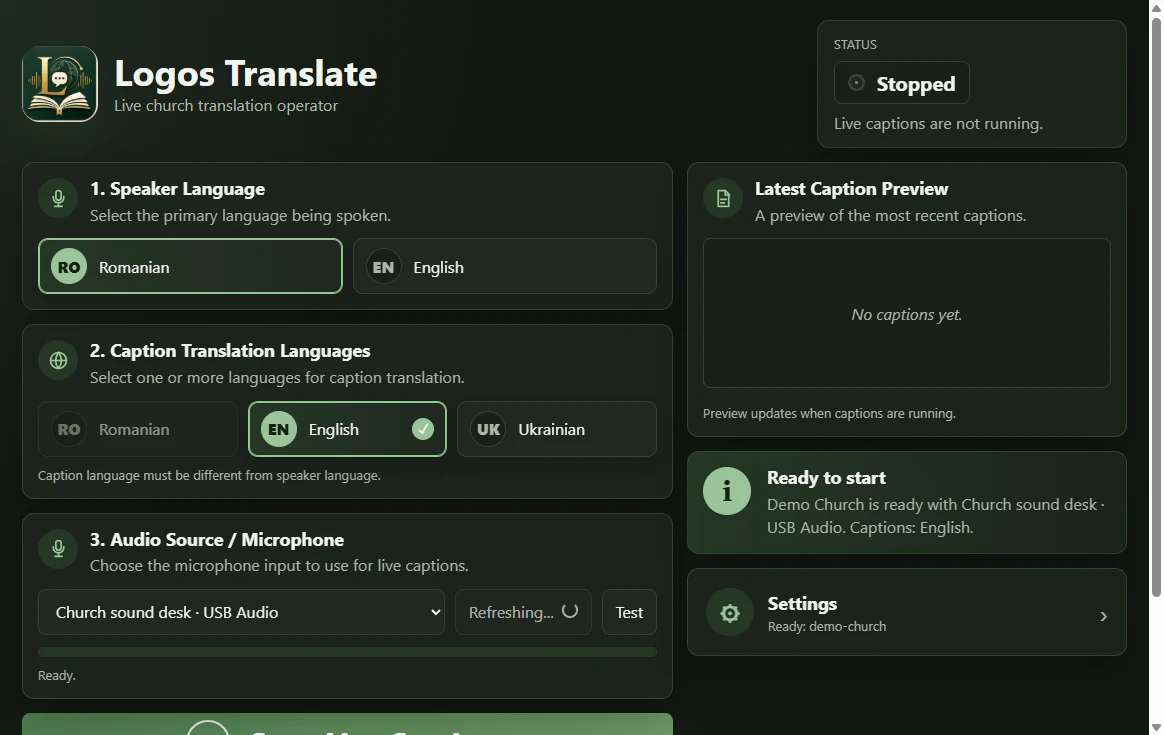Click the green start button at the bottom
The width and height of the screenshot is (1164, 735).
[347, 725]
